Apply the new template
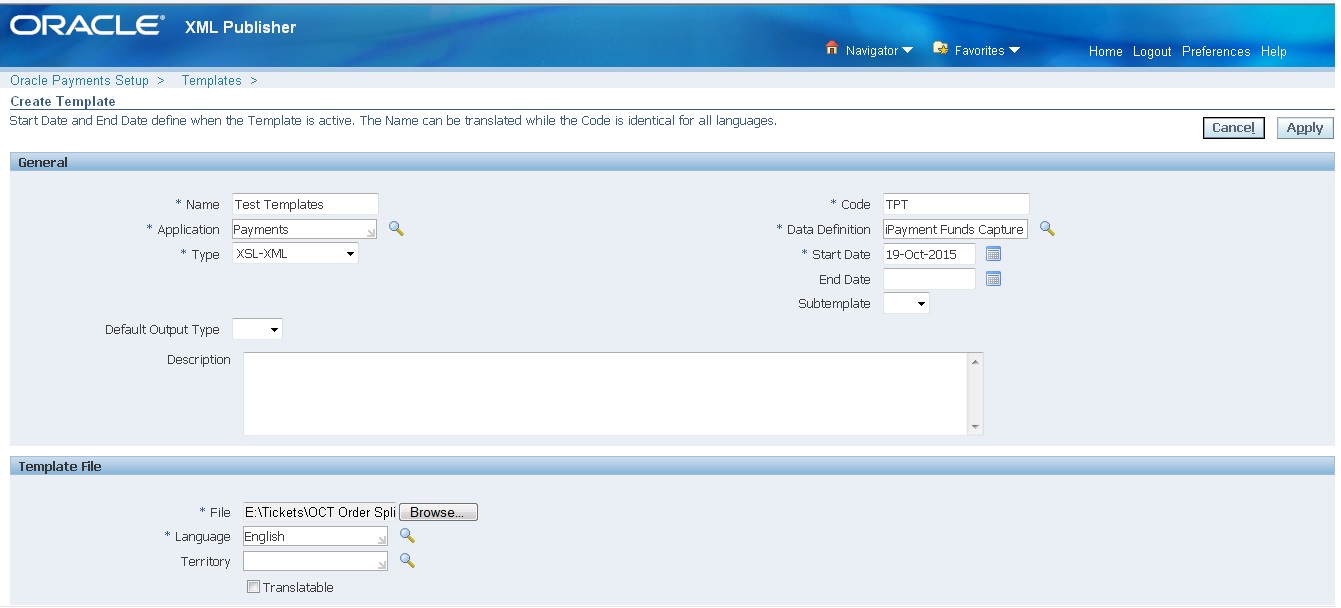The width and height of the screenshot is (1341, 608). [1304, 127]
